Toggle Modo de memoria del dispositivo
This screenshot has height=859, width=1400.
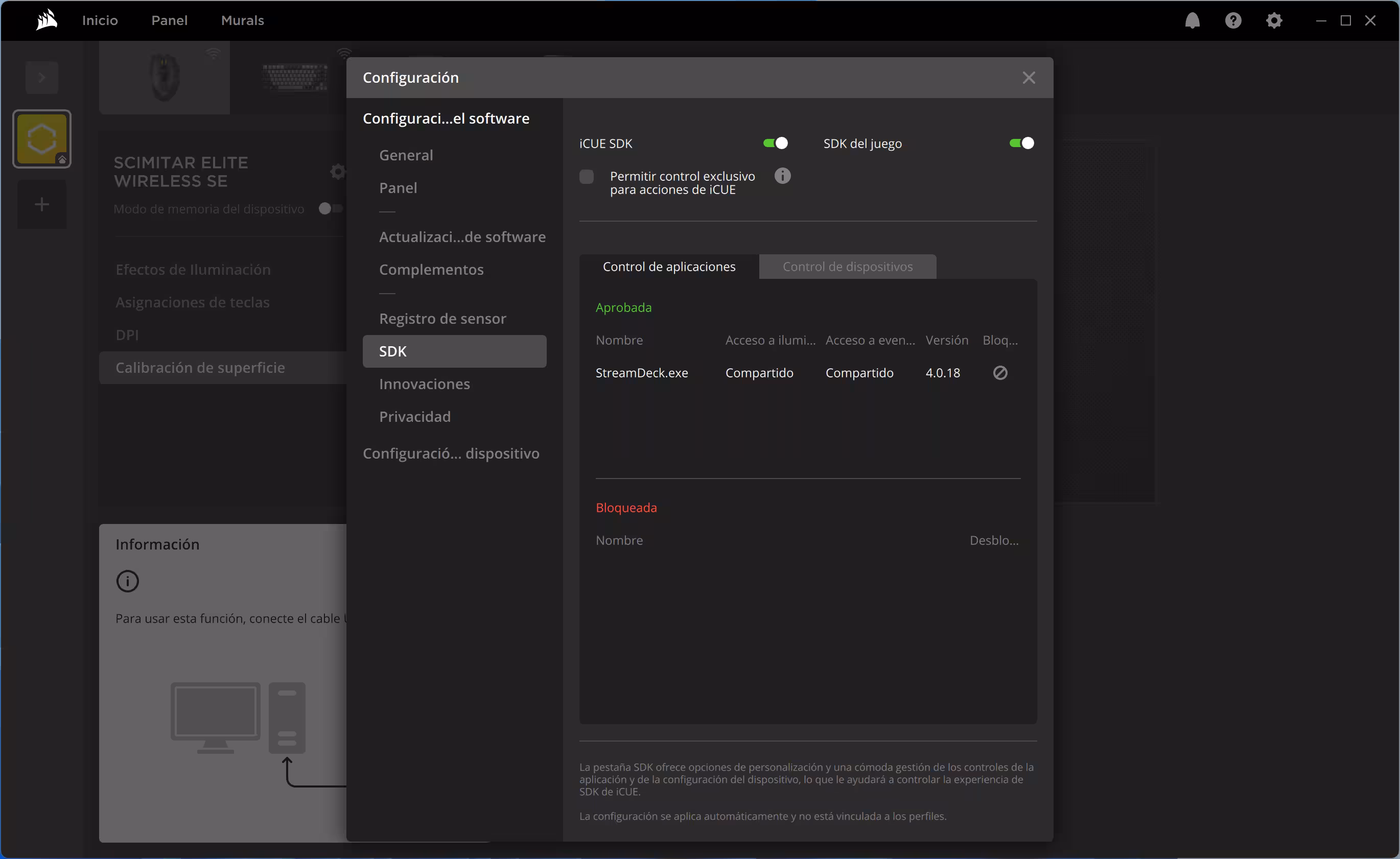click(x=330, y=208)
